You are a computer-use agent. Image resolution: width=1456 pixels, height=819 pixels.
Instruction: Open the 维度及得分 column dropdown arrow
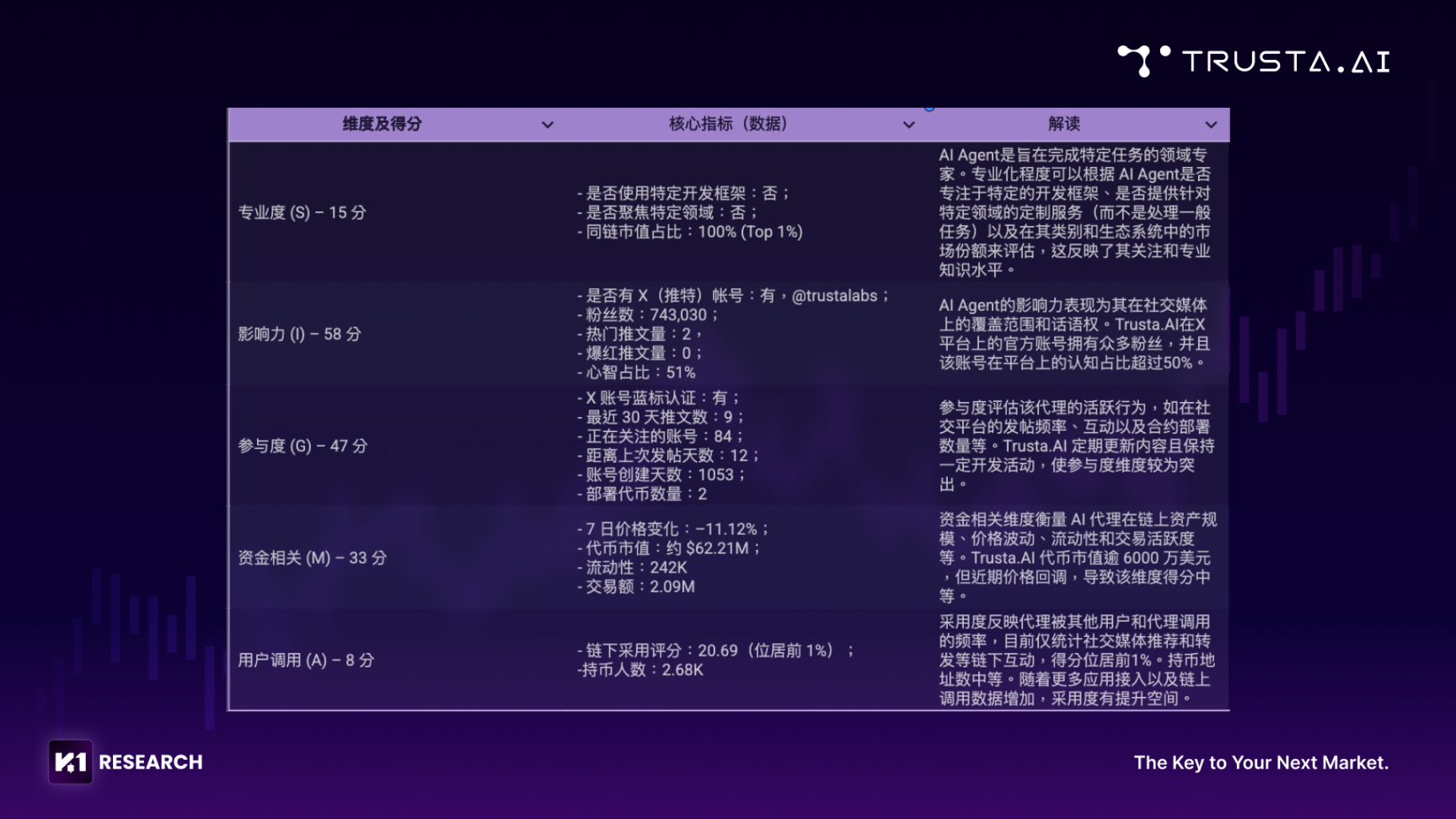[548, 125]
